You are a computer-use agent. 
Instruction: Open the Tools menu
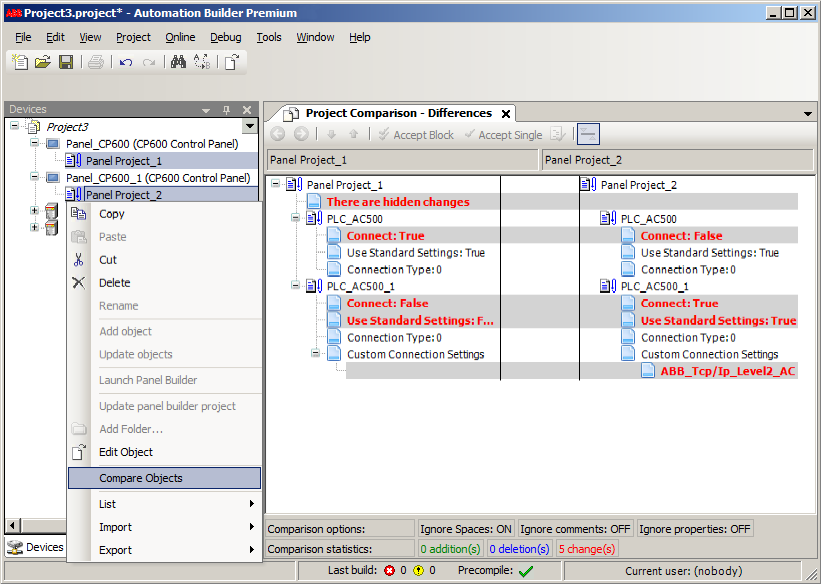(x=269, y=37)
